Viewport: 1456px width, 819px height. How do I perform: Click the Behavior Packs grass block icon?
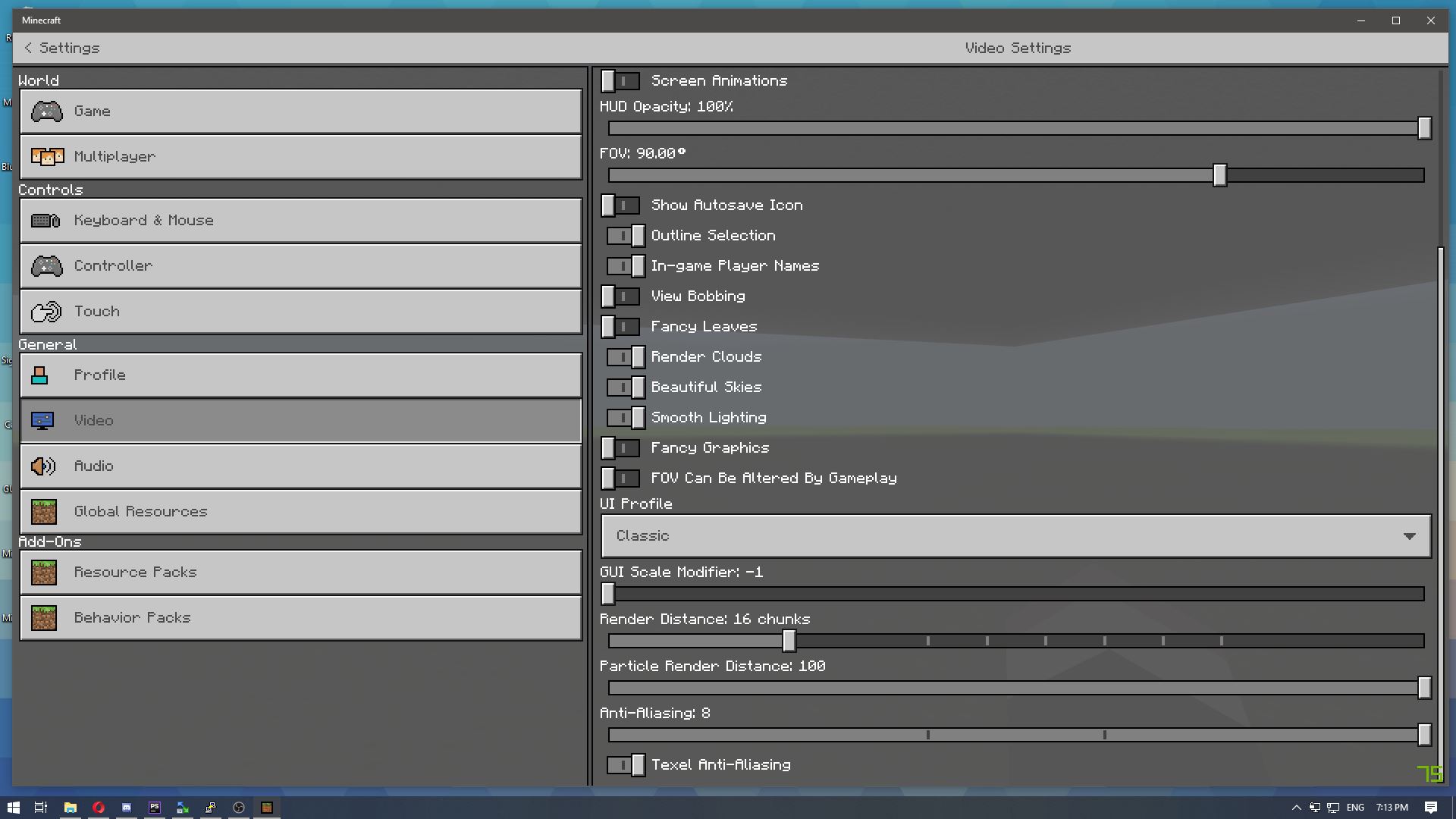tap(44, 618)
